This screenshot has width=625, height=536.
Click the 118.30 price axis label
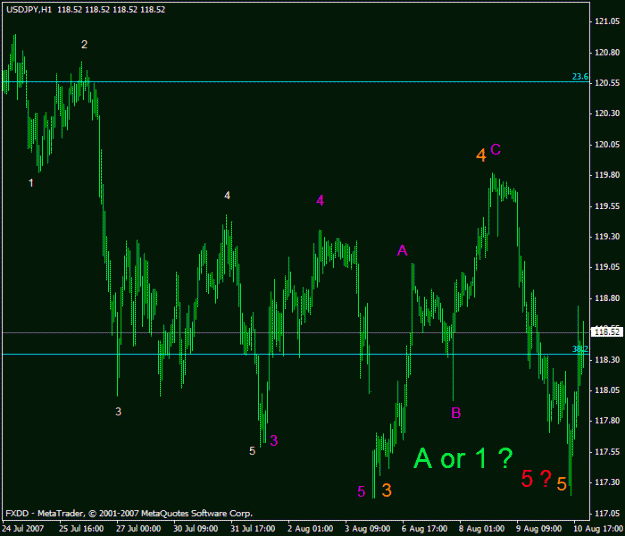(607, 360)
